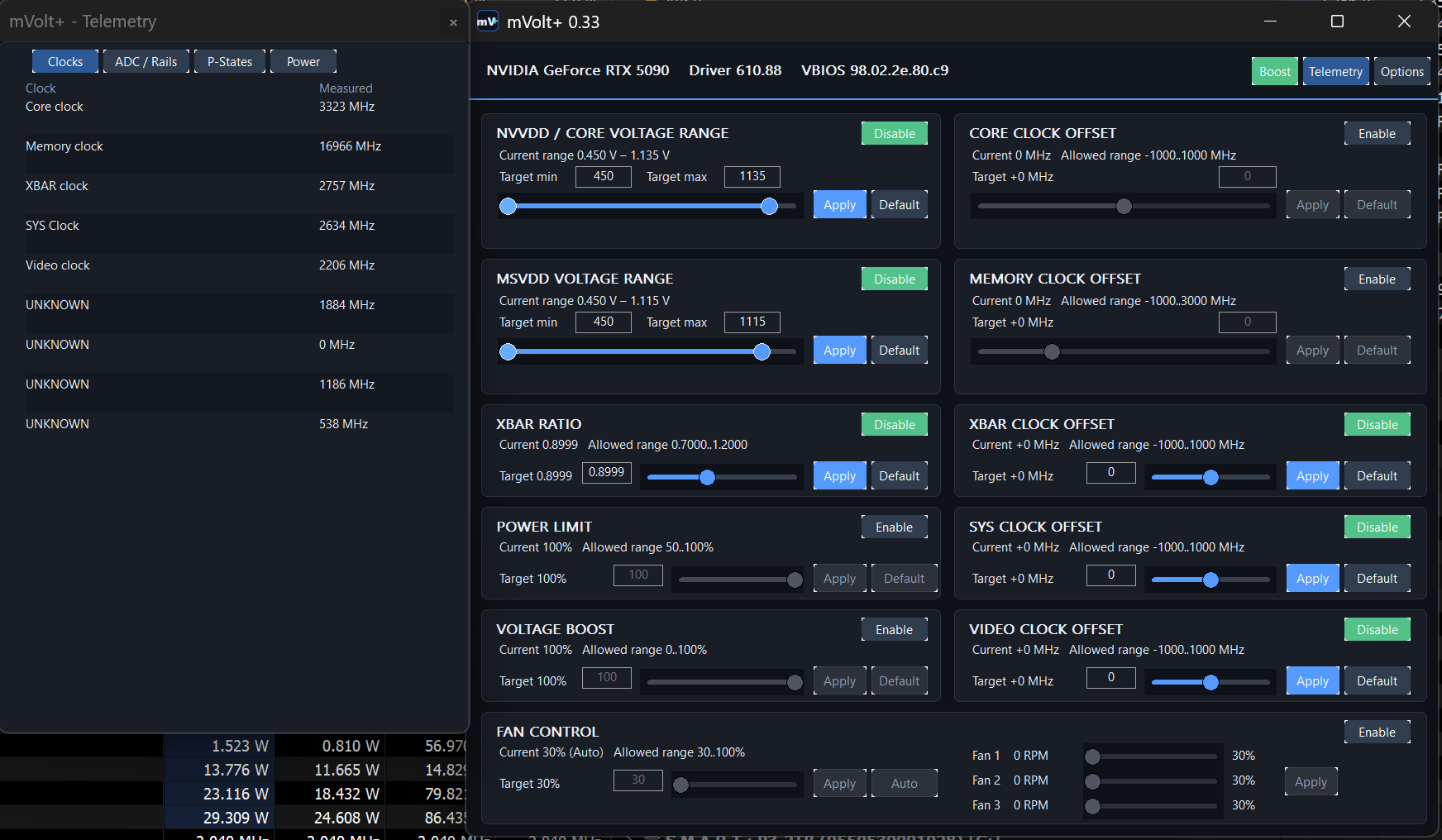Open the Options menu
1442x840 pixels.
click(x=1402, y=72)
